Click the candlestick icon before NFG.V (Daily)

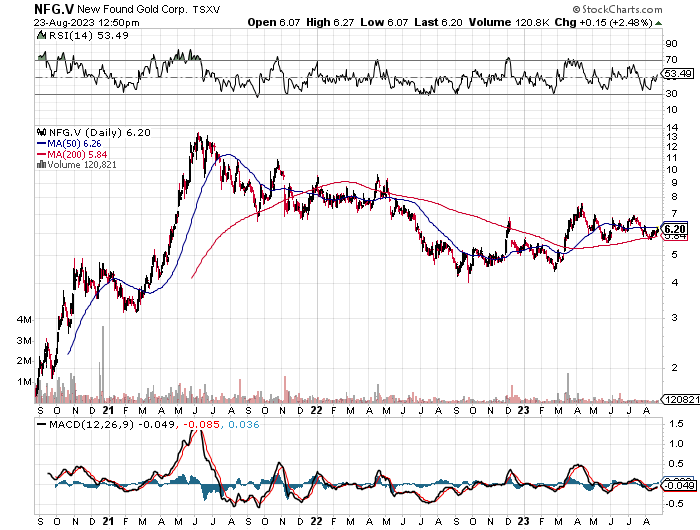tap(42, 132)
